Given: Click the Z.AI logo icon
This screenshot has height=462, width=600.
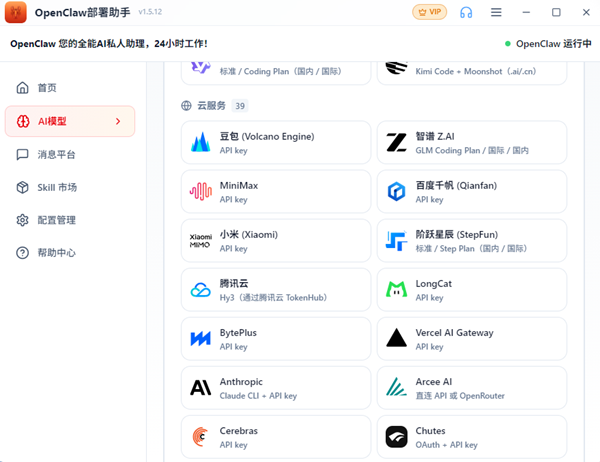Looking at the screenshot, I should tap(396, 142).
